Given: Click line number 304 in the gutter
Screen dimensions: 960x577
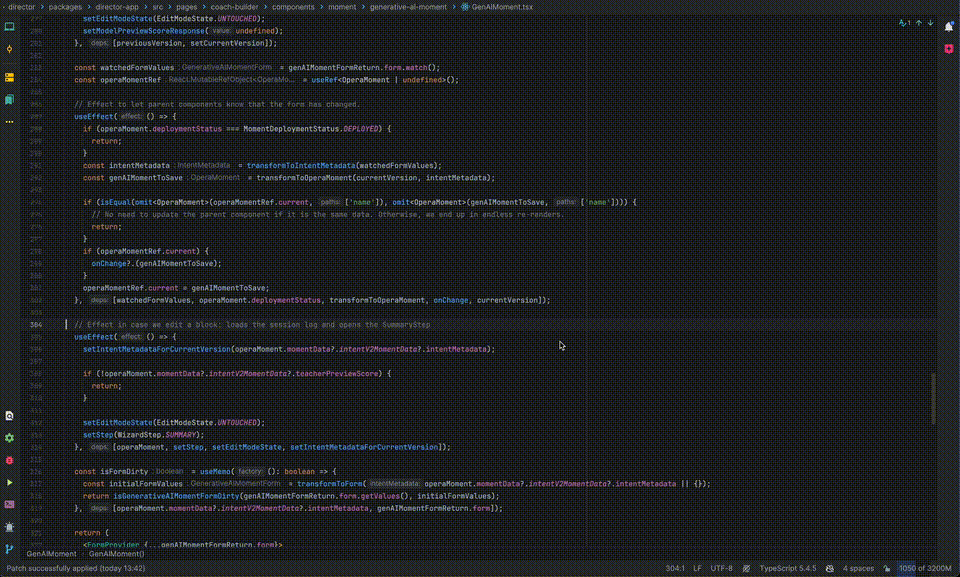Looking at the screenshot, I should (36, 325).
